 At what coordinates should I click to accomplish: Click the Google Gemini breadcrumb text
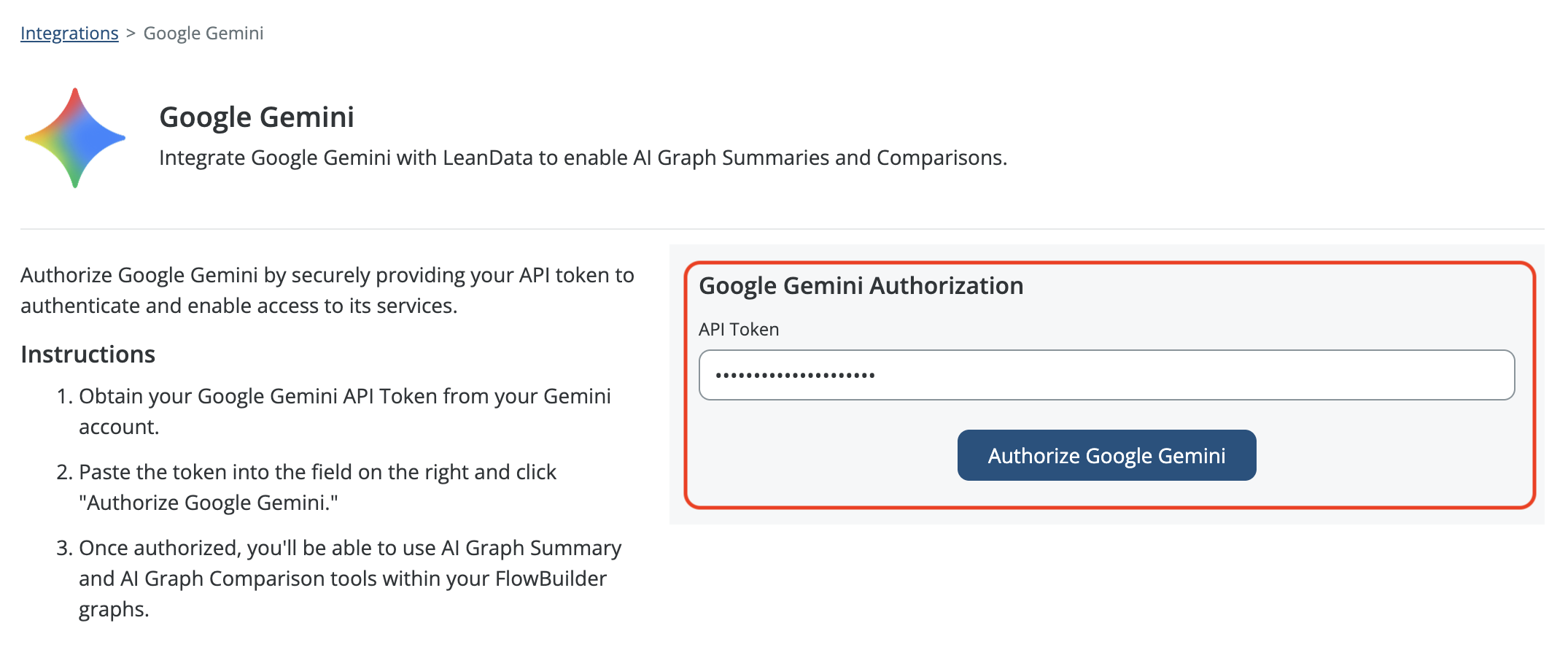coord(203,34)
